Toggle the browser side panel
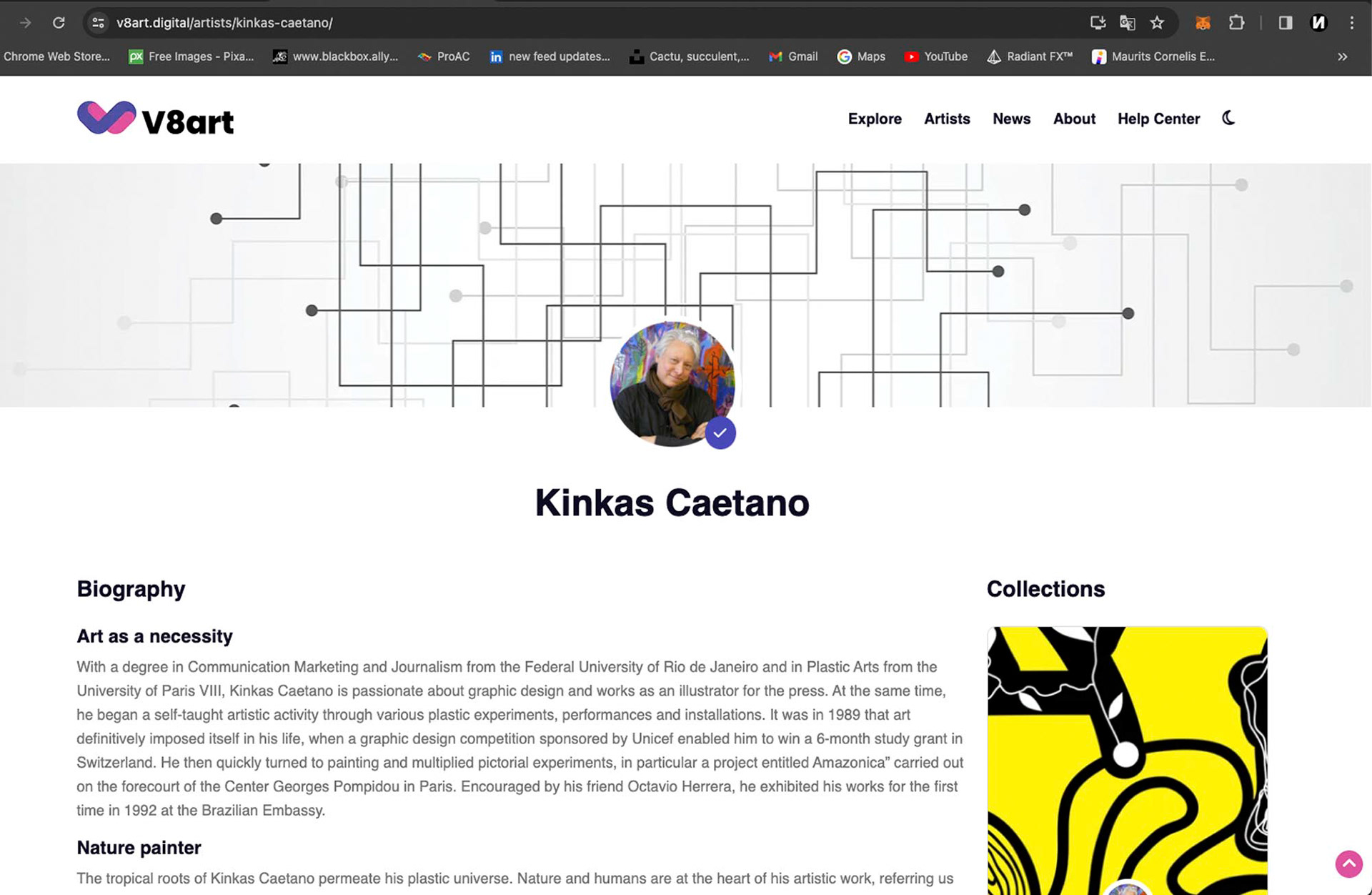Screen dimensions: 1372x895 click(1286, 23)
